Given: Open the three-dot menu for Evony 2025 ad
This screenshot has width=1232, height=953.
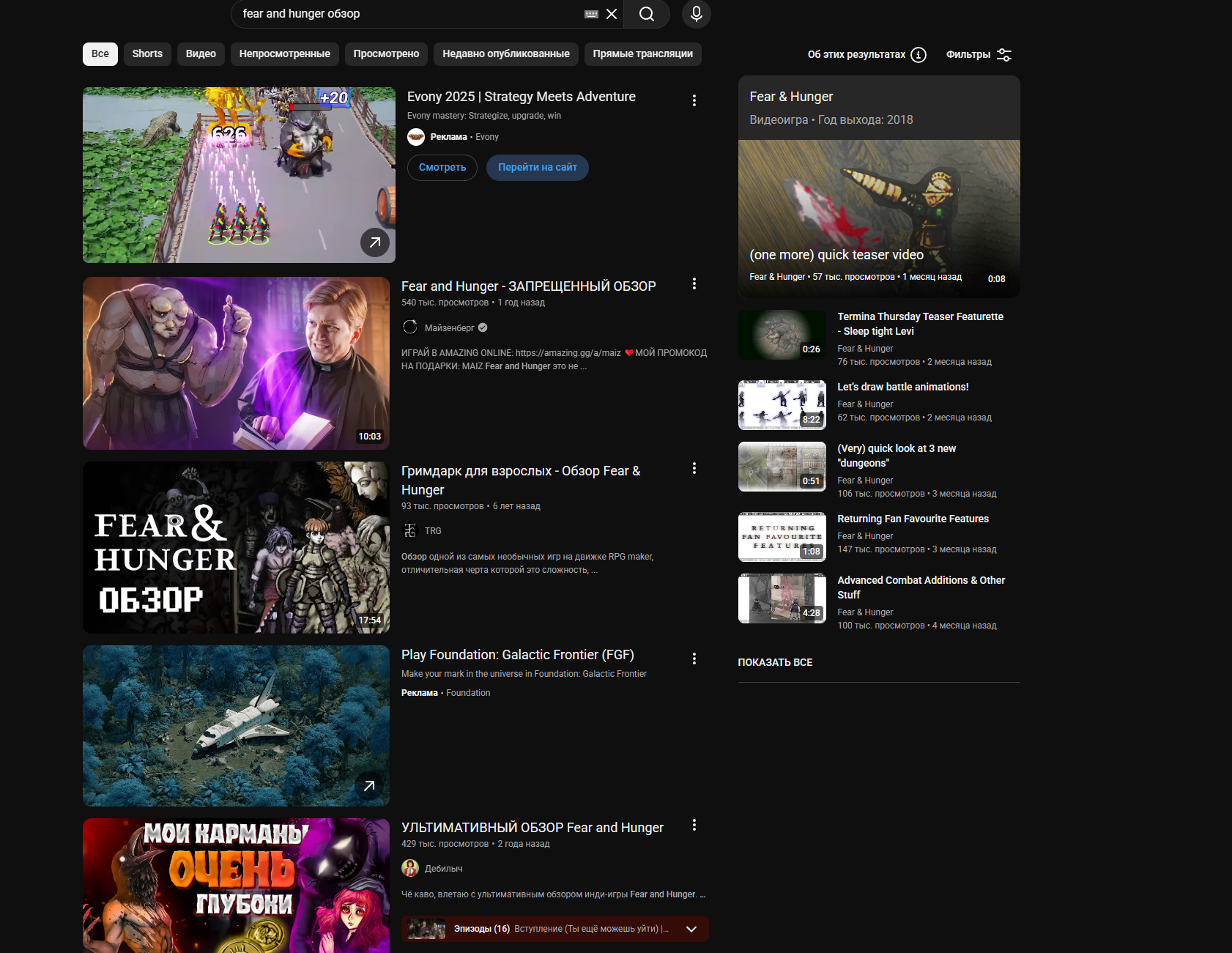Looking at the screenshot, I should pos(694,100).
